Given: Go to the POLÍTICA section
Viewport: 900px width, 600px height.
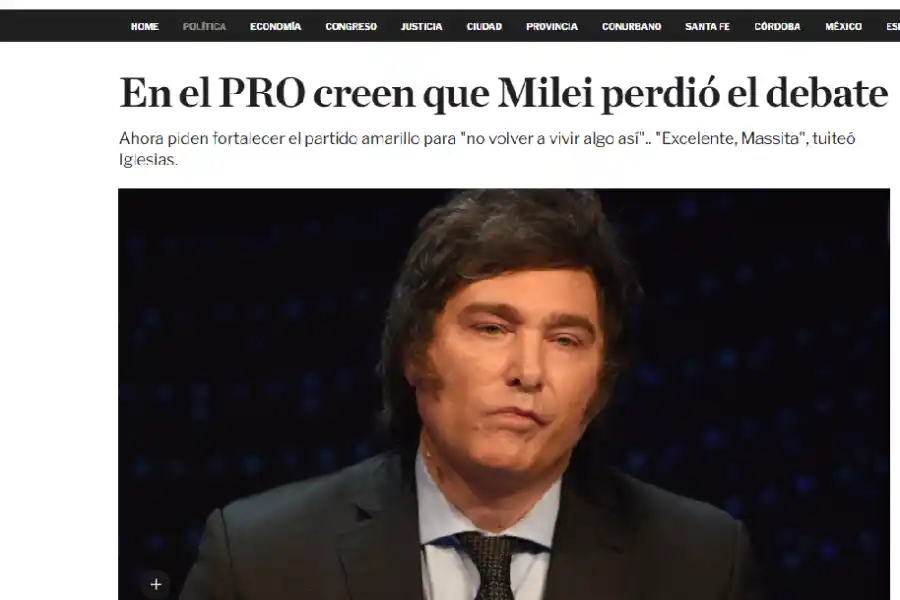Looking at the screenshot, I should coord(204,26).
